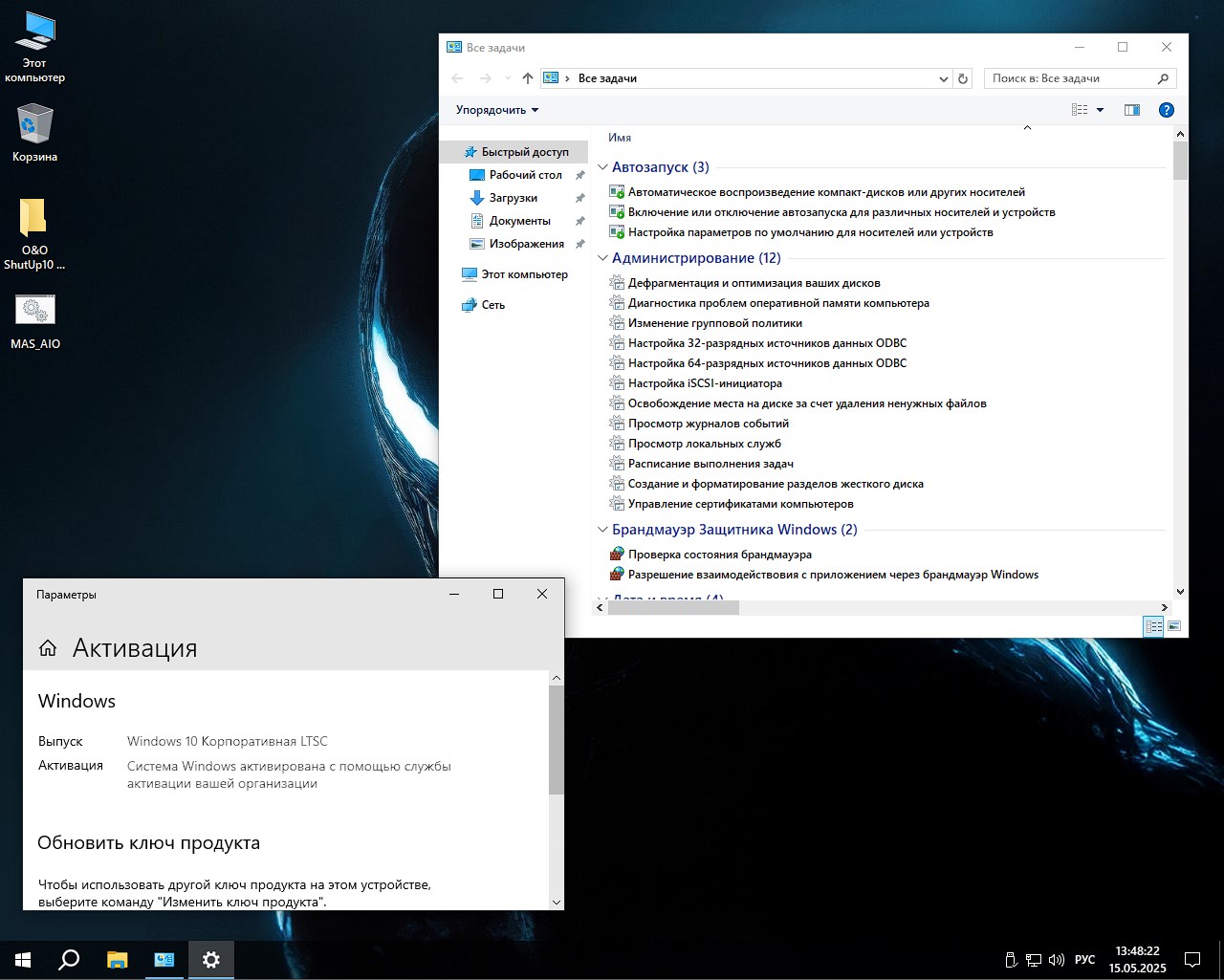This screenshot has height=980, width=1224.
Task: Toggle the preview pane icon
Action: [1132, 110]
